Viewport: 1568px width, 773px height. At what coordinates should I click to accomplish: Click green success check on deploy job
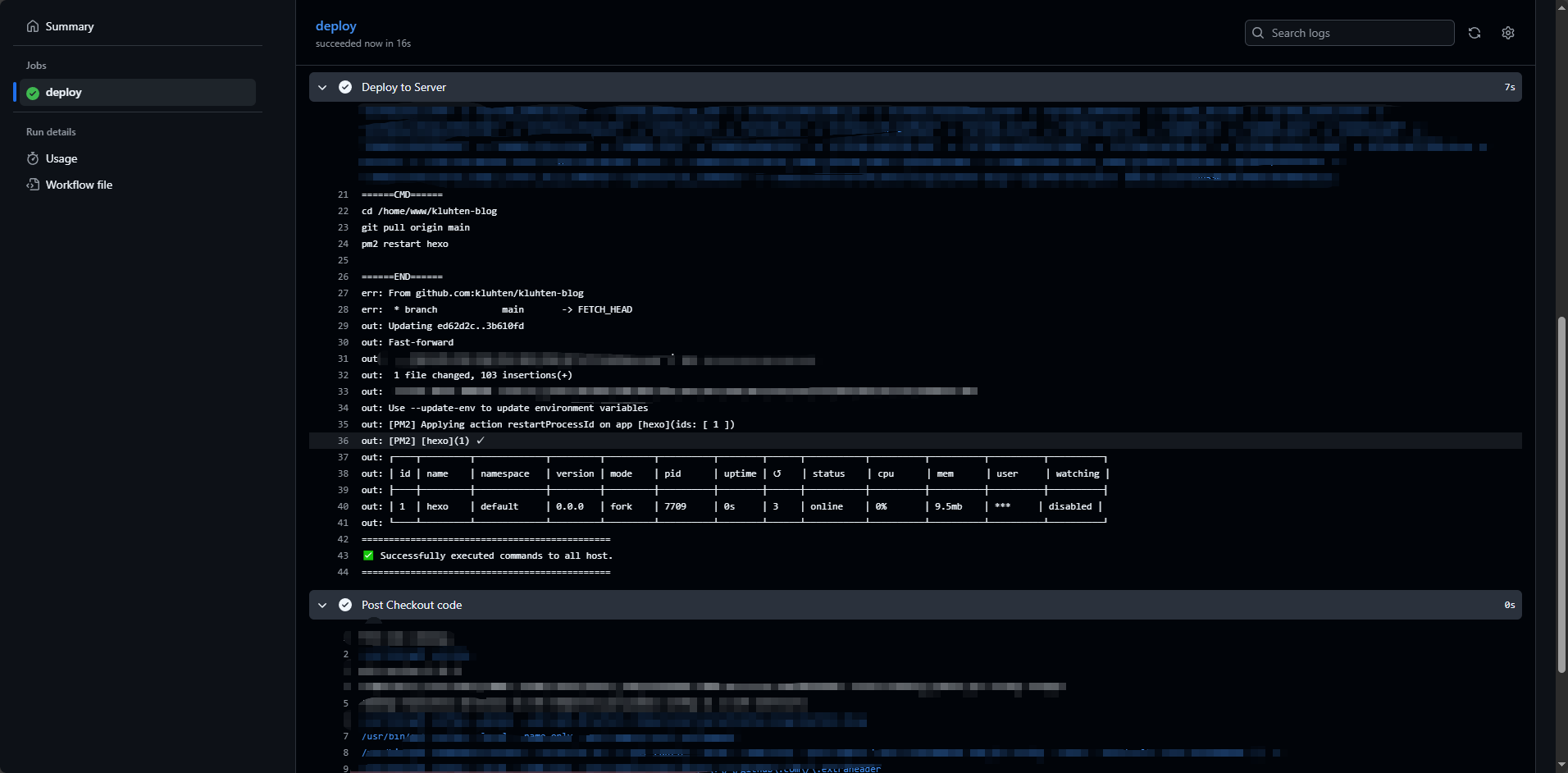tap(33, 93)
